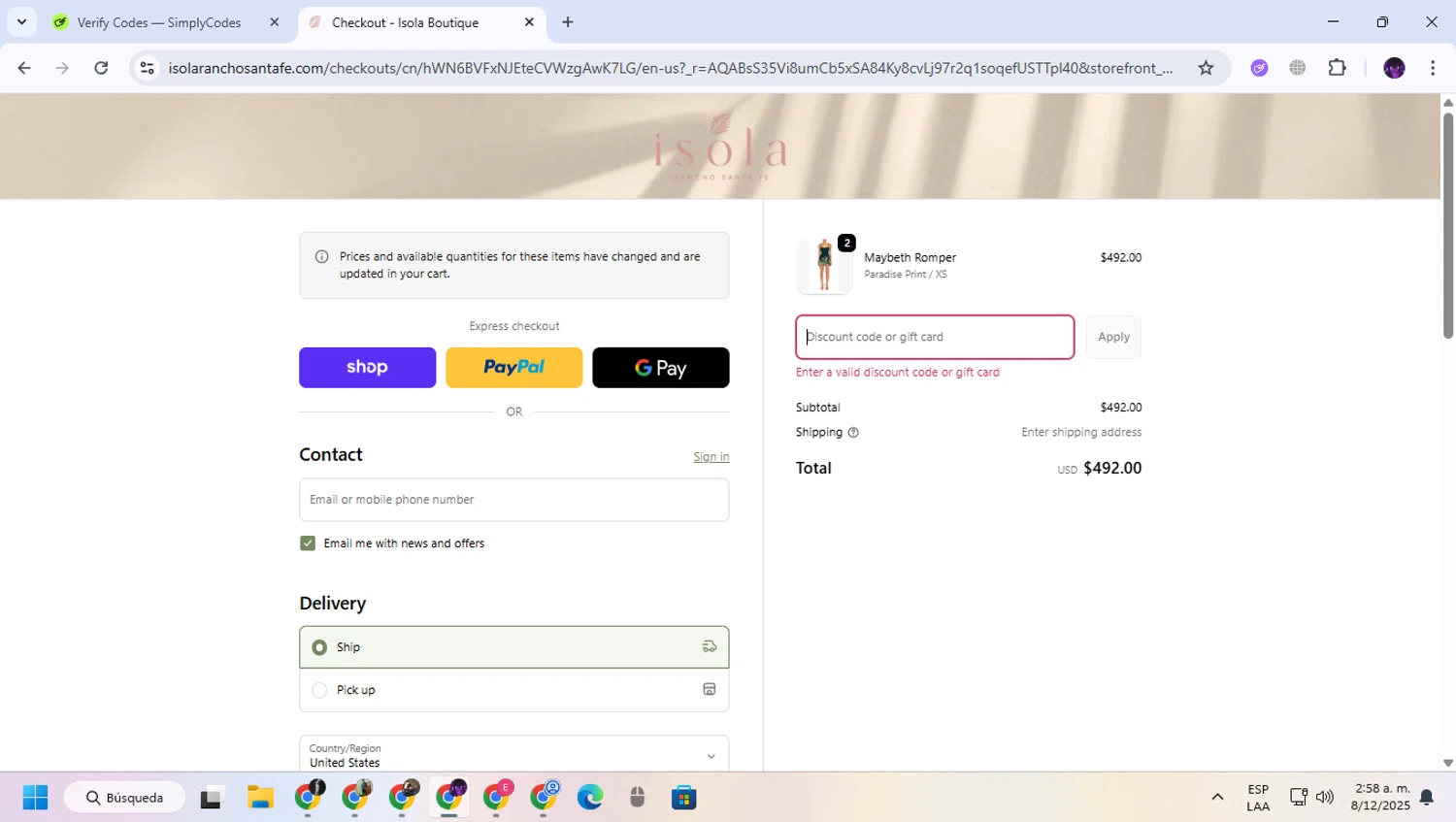The width and height of the screenshot is (1456, 822).
Task: Click the store icon in Pick up row
Action: tap(710, 690)
